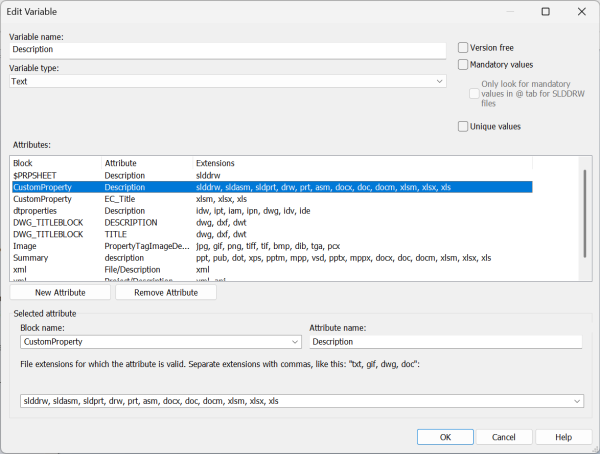Select the CustomProperty Description attribute row

click(x=272, y=187)
